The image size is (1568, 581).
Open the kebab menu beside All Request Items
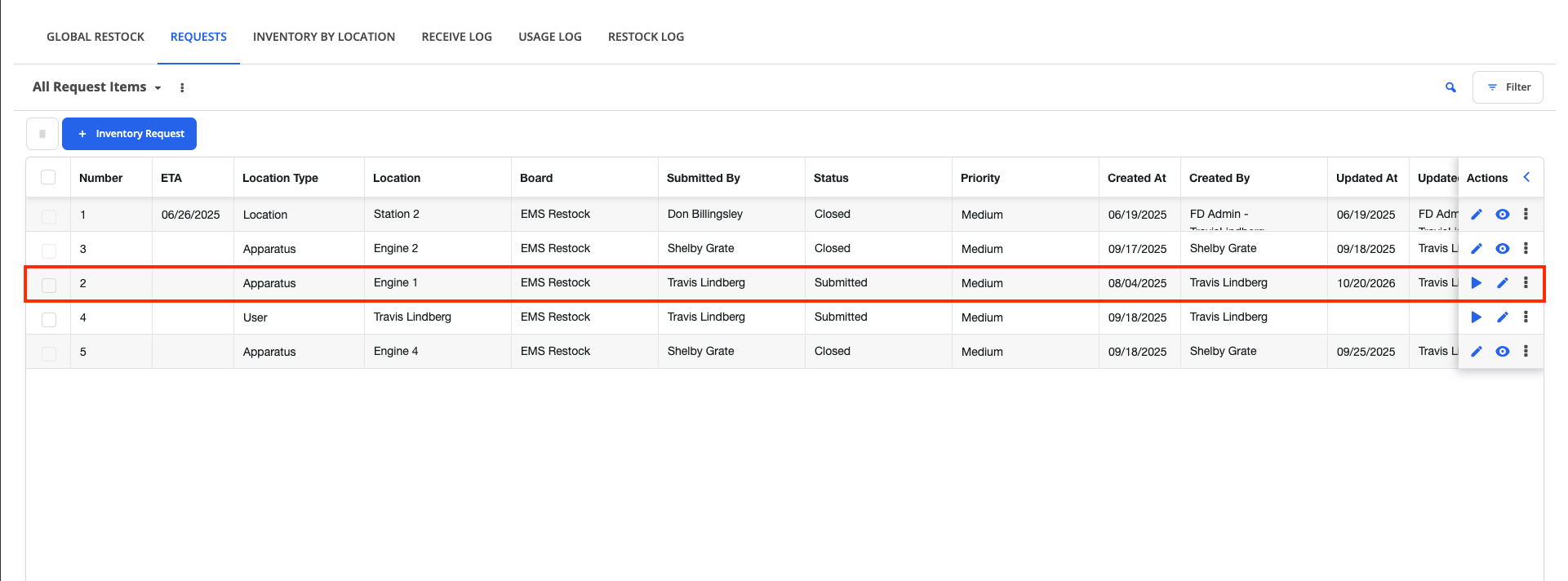pyautogui.click(x=182, y=87)
